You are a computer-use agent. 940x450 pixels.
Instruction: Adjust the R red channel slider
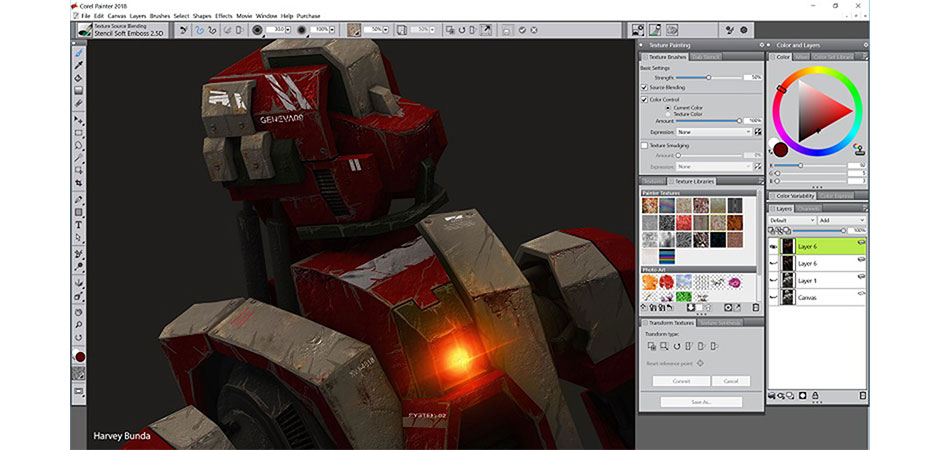(811, 165)
